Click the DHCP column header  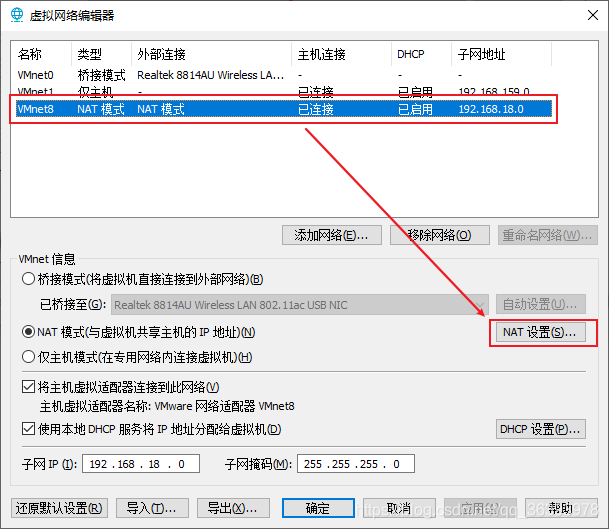click(x=421, y=54)
